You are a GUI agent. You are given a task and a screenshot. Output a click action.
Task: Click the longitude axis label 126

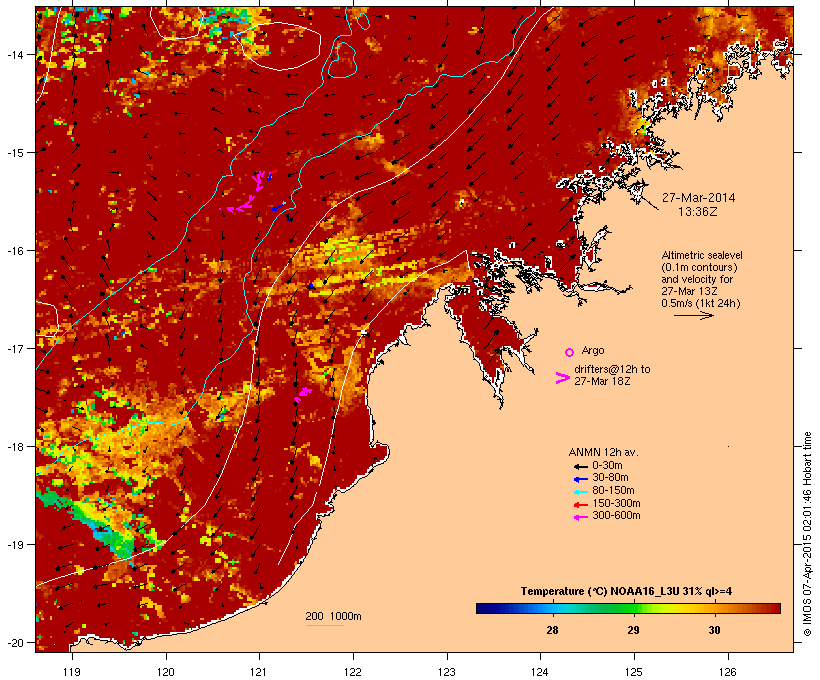click(x=728, y=672)
